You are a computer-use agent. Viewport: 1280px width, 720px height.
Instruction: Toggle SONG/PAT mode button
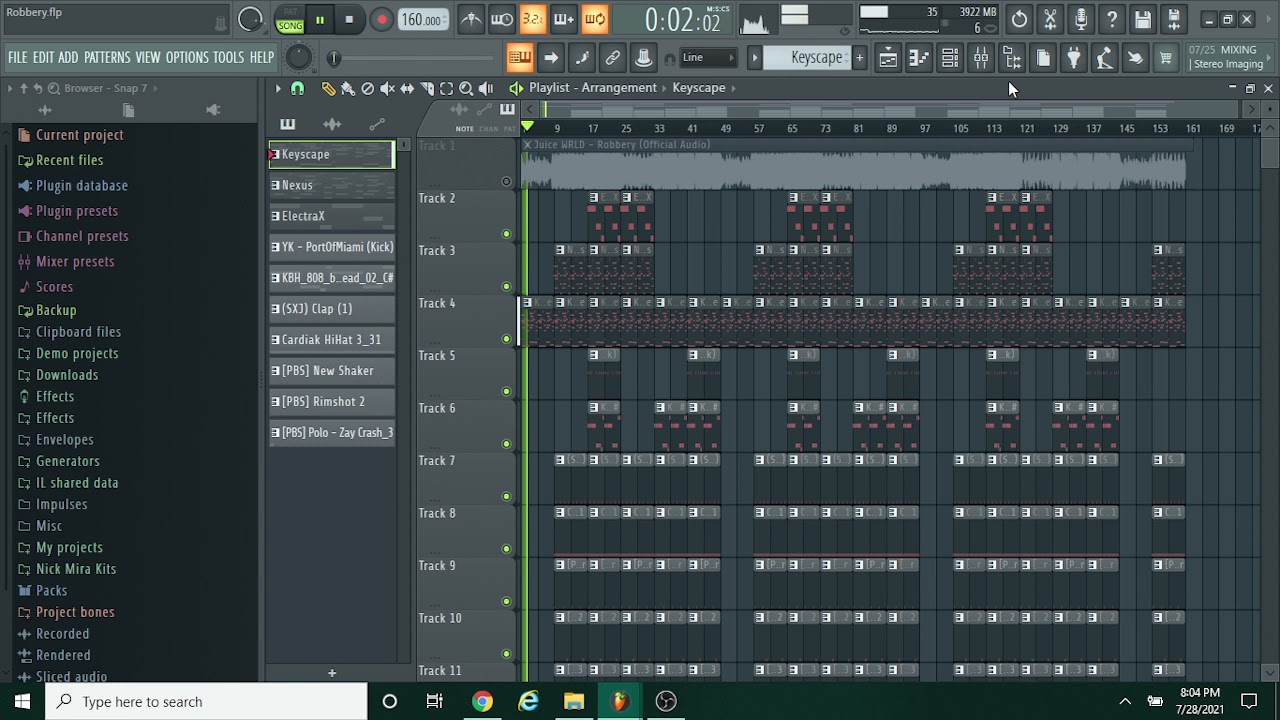tap(290, 20)
